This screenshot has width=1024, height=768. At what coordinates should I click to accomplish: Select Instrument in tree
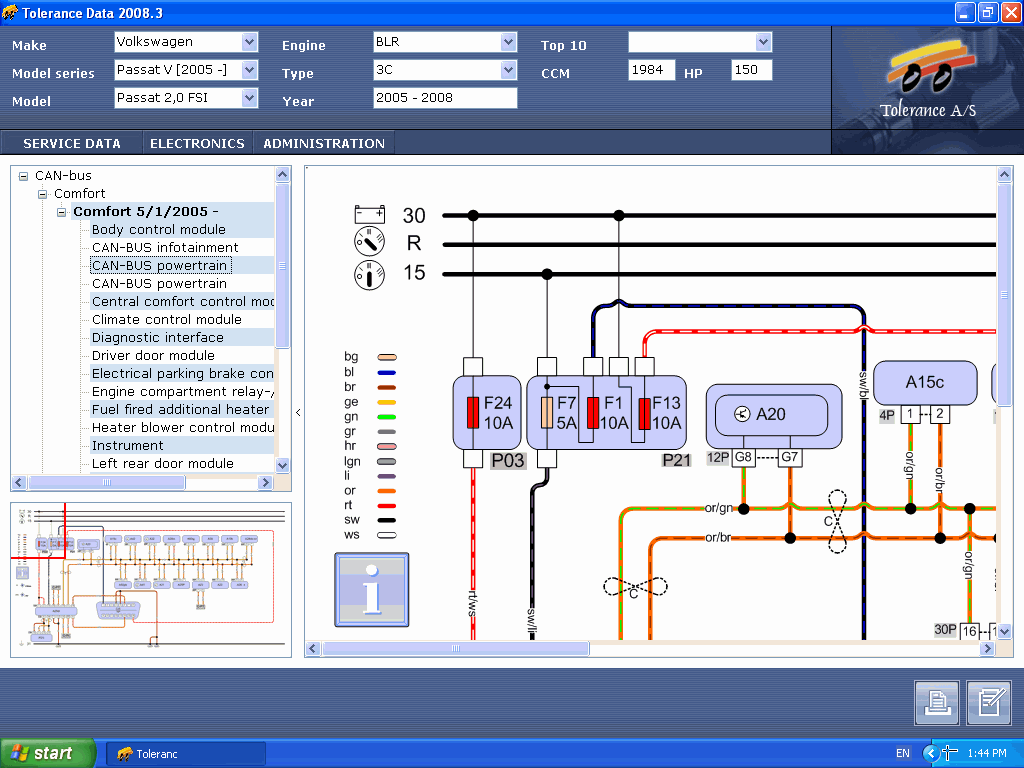click(127, 445)
